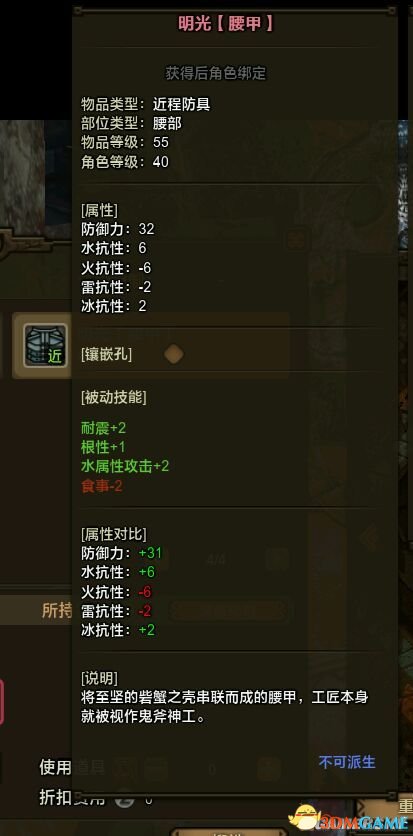Click the 使用道具 label
413x836 pixels.
click(72, 768)
